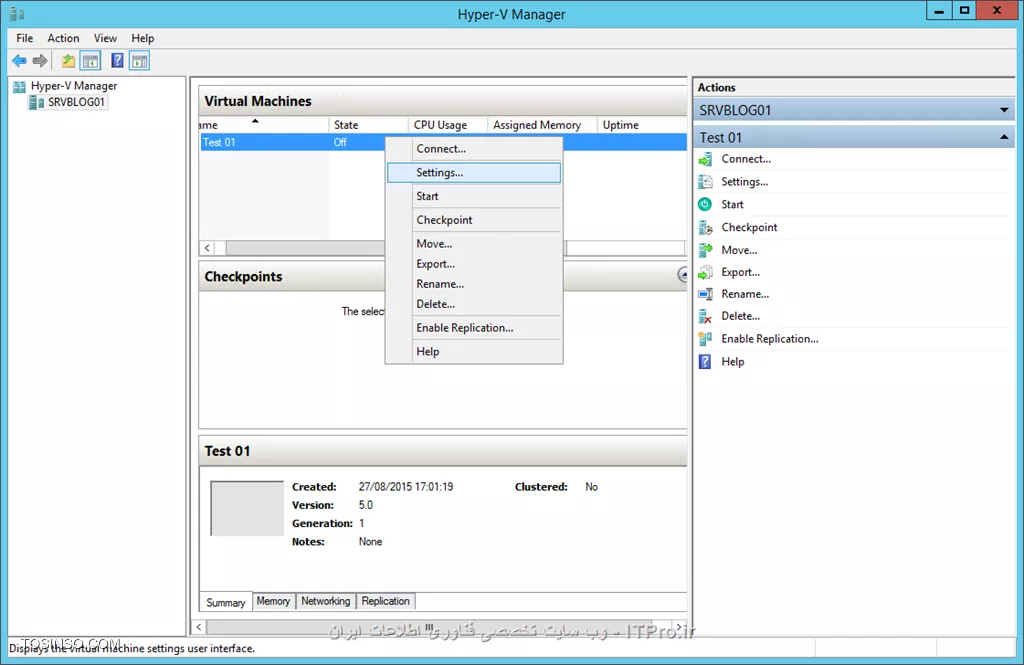The image size is (1024, 665).
Task: Click the Settings icon in Actions pane
Action: [x=705, y=182]
